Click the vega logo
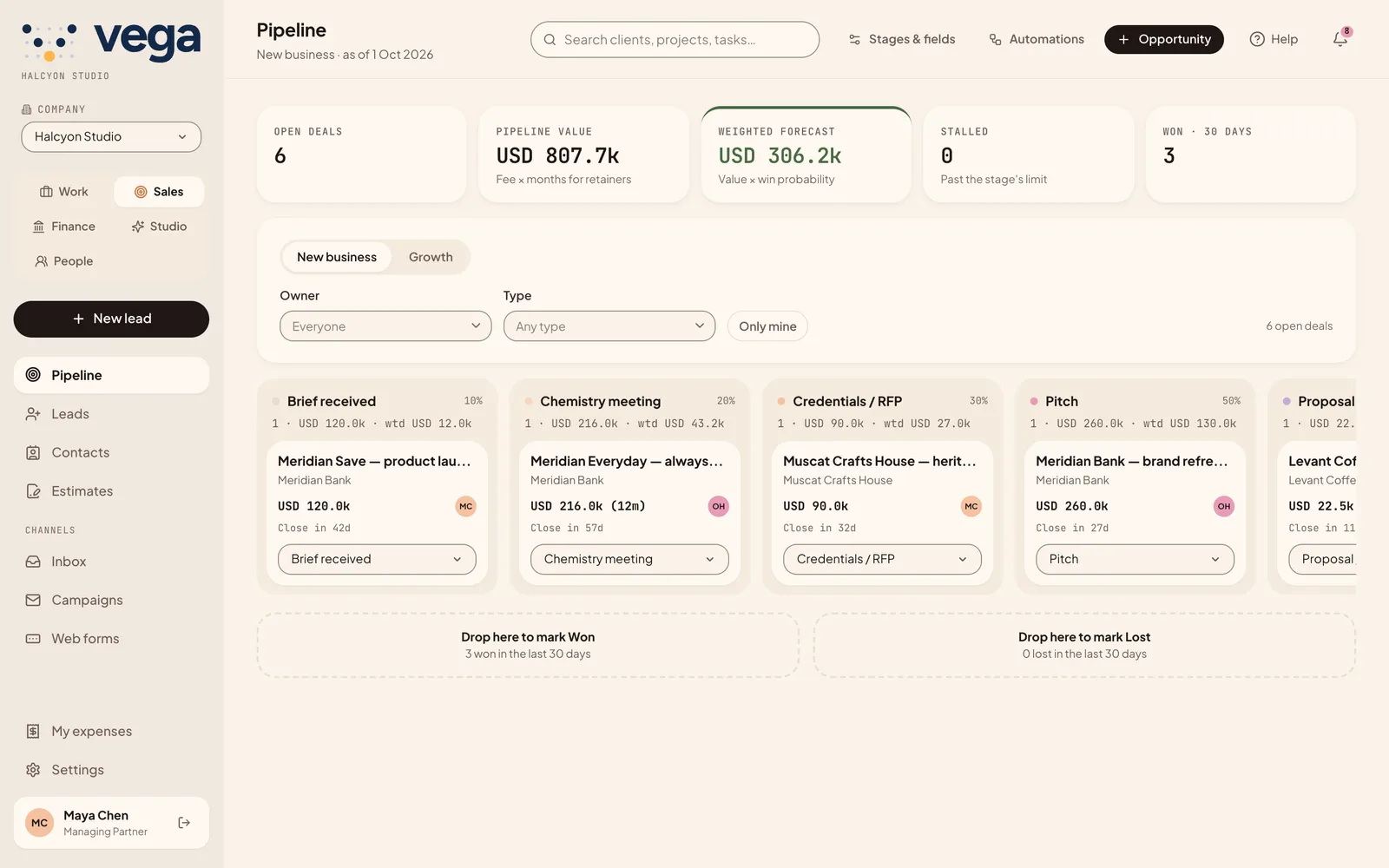1389x868 pixels. [x=111, y=43]
